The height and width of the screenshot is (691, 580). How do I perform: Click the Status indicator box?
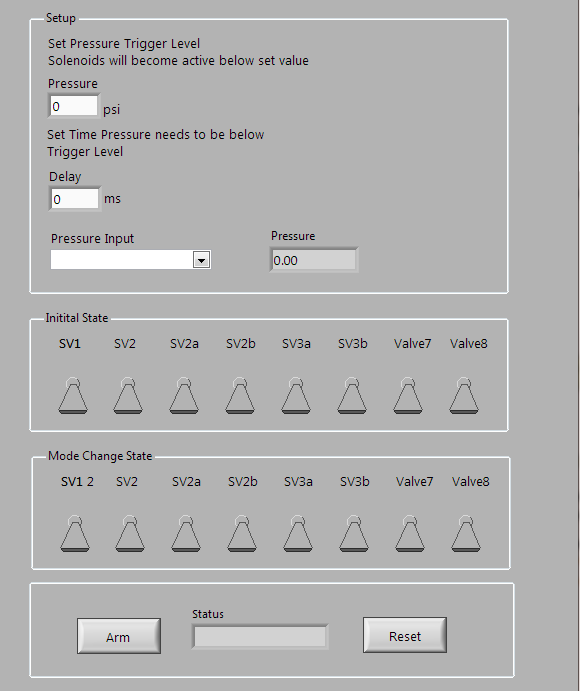[260, 636]
